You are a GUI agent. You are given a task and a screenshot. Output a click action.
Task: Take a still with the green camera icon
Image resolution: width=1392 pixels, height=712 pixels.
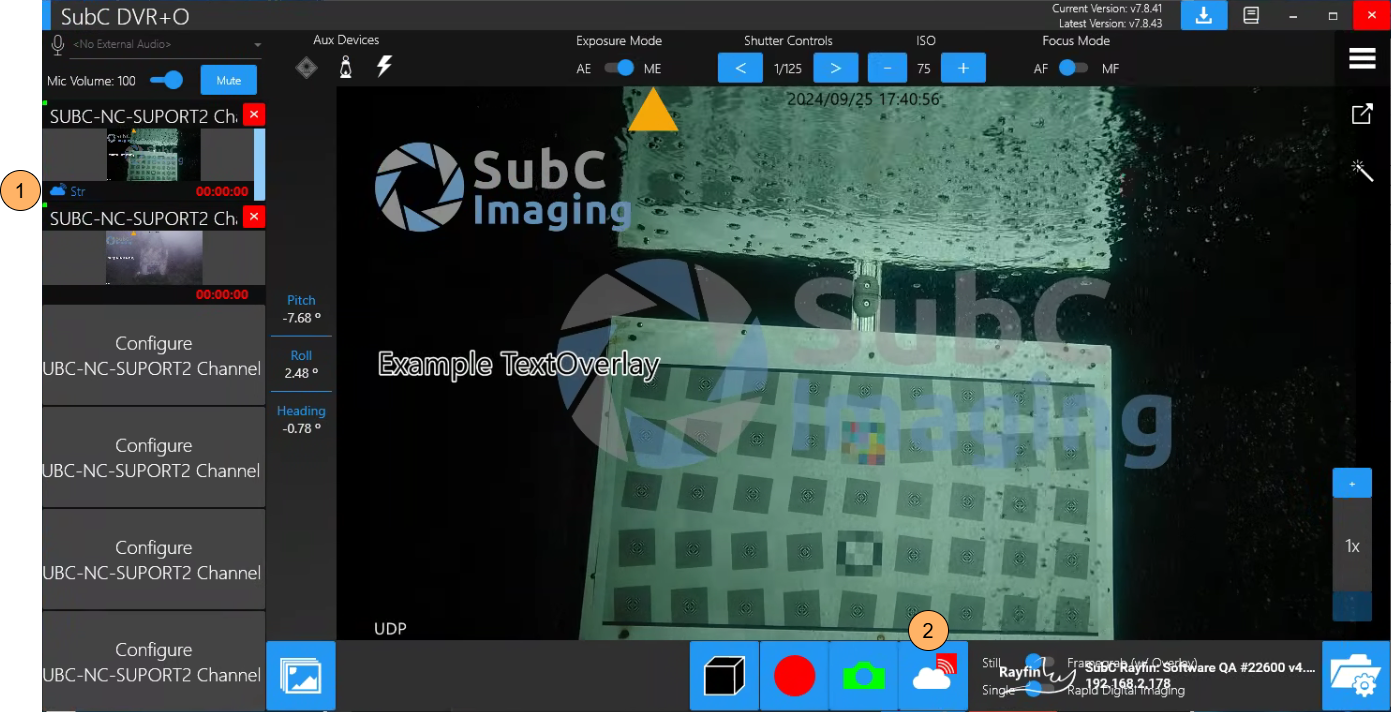864,676
